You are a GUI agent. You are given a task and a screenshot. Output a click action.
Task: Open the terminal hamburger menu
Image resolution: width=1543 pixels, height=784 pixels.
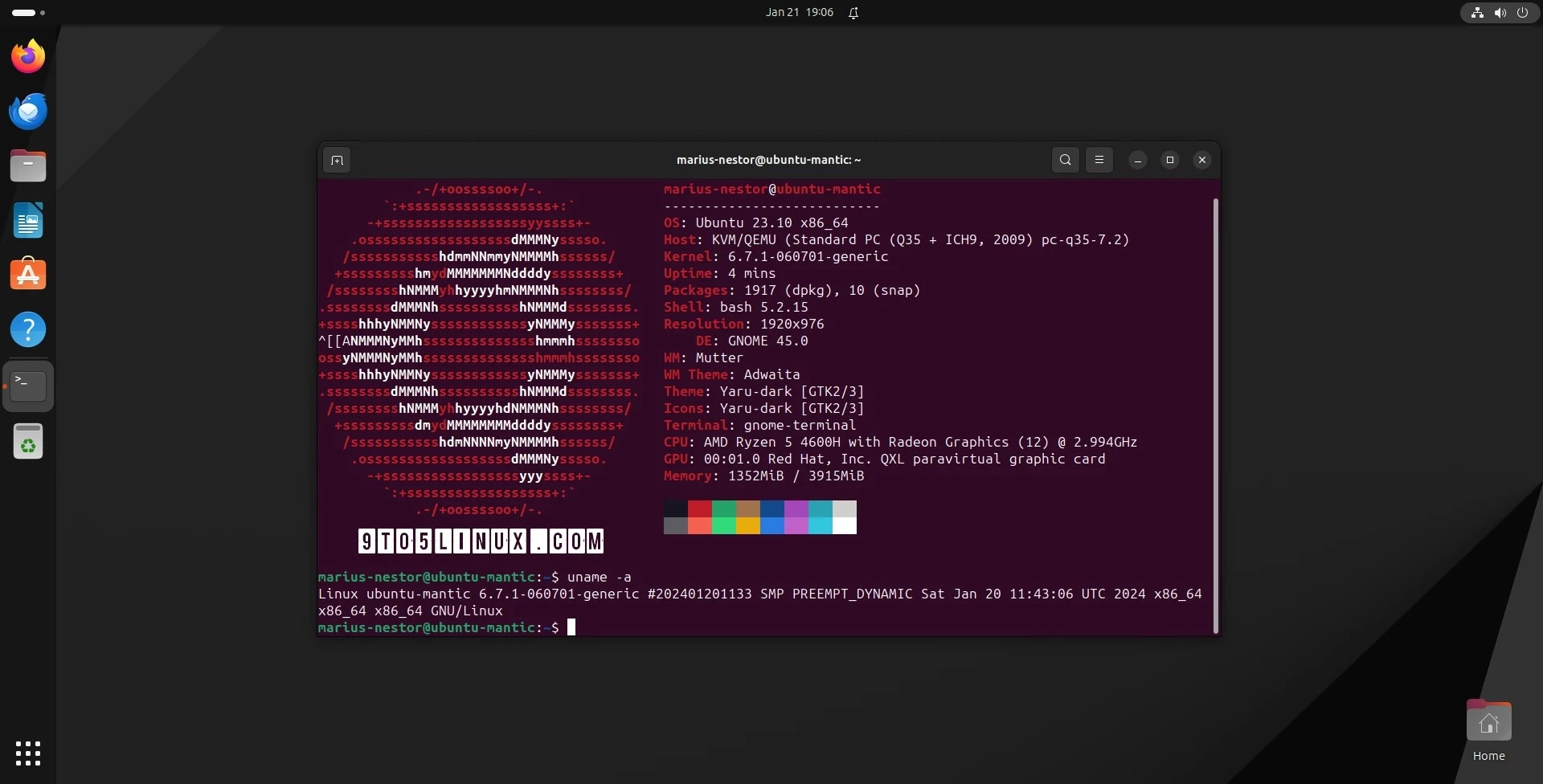[1099, 160]
